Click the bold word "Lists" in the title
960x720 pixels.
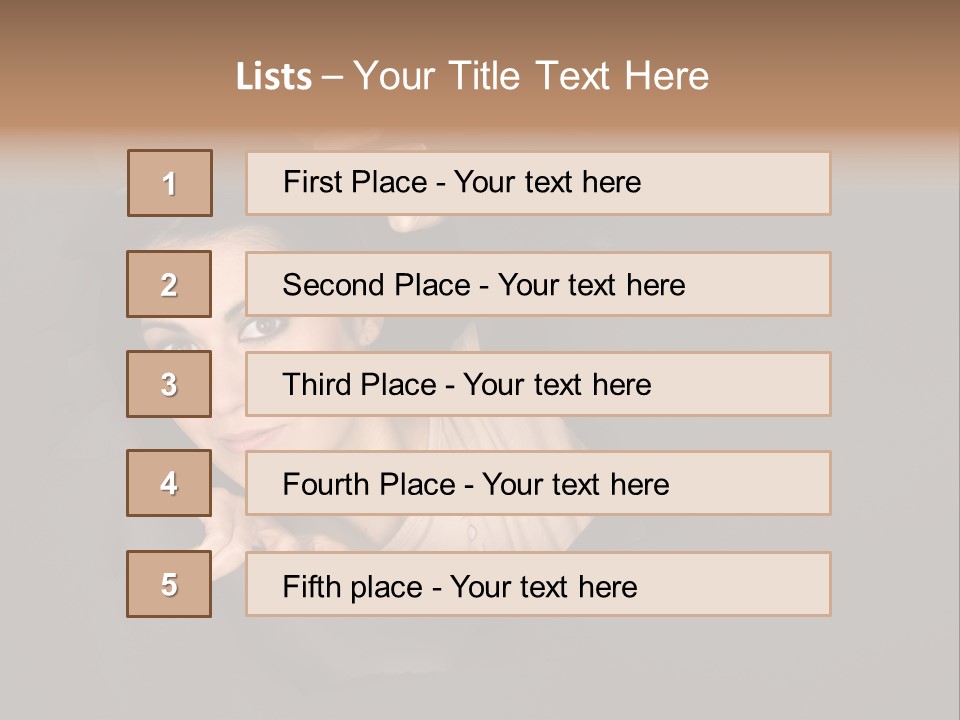click(274, 77)
